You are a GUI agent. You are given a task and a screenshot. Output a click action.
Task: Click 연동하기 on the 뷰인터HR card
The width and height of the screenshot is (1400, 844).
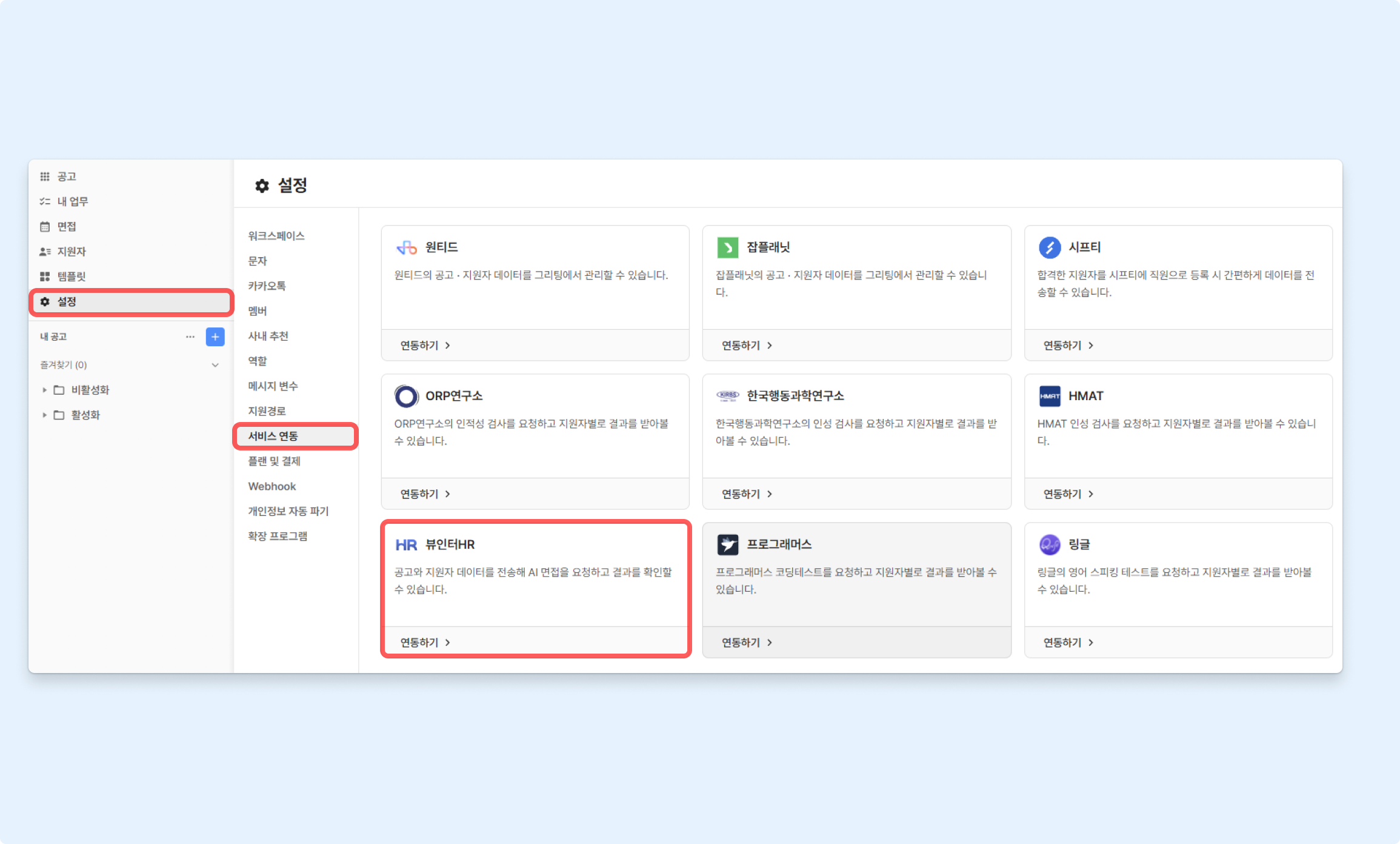pyautogui.click(x=425, y=642)
